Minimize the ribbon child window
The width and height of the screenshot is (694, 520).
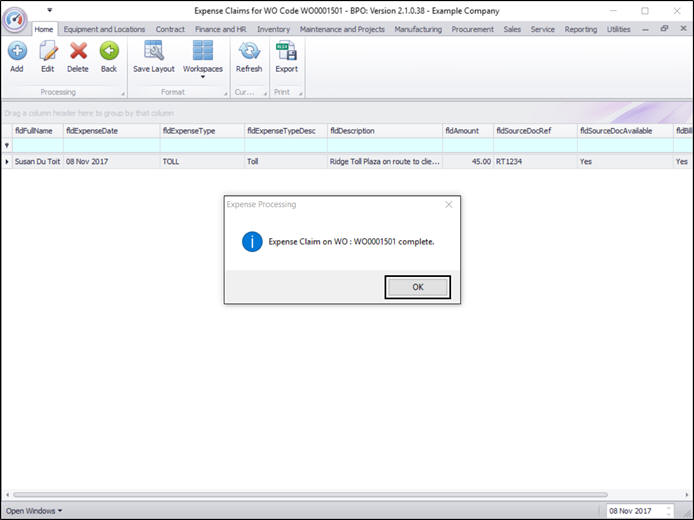[x=645, y=29]
